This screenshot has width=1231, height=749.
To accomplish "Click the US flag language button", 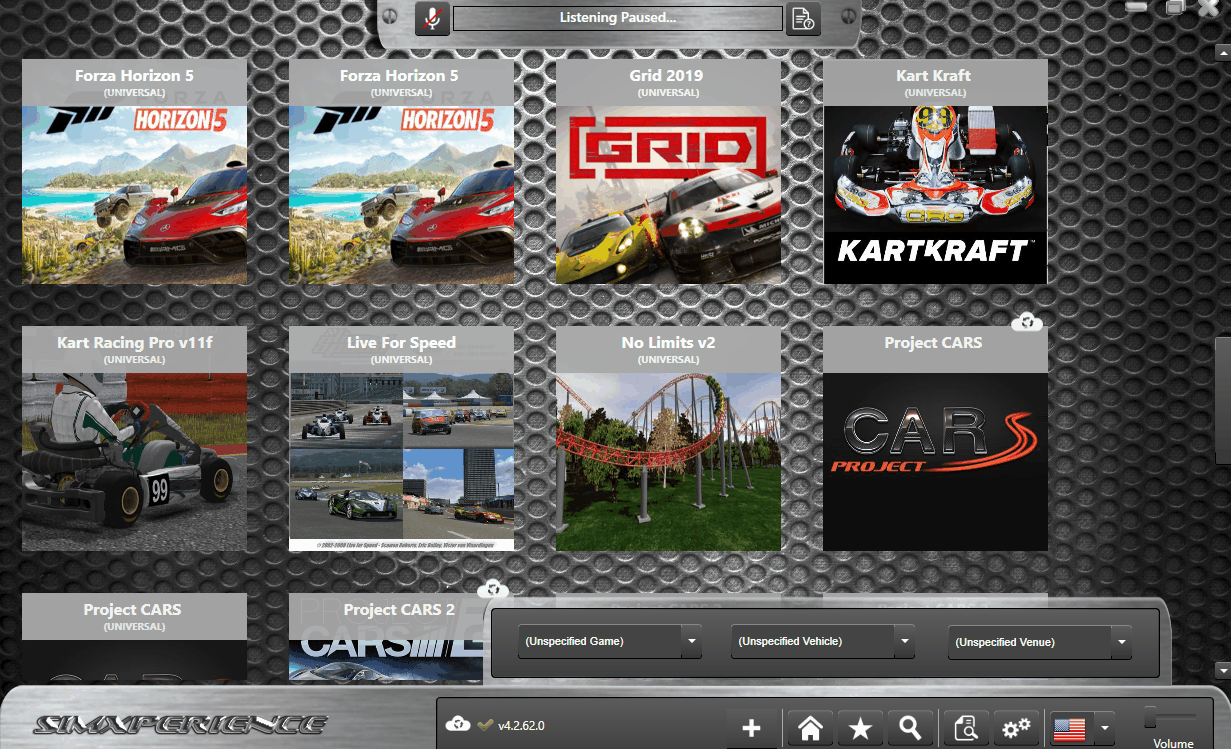I will point(1070,729).
